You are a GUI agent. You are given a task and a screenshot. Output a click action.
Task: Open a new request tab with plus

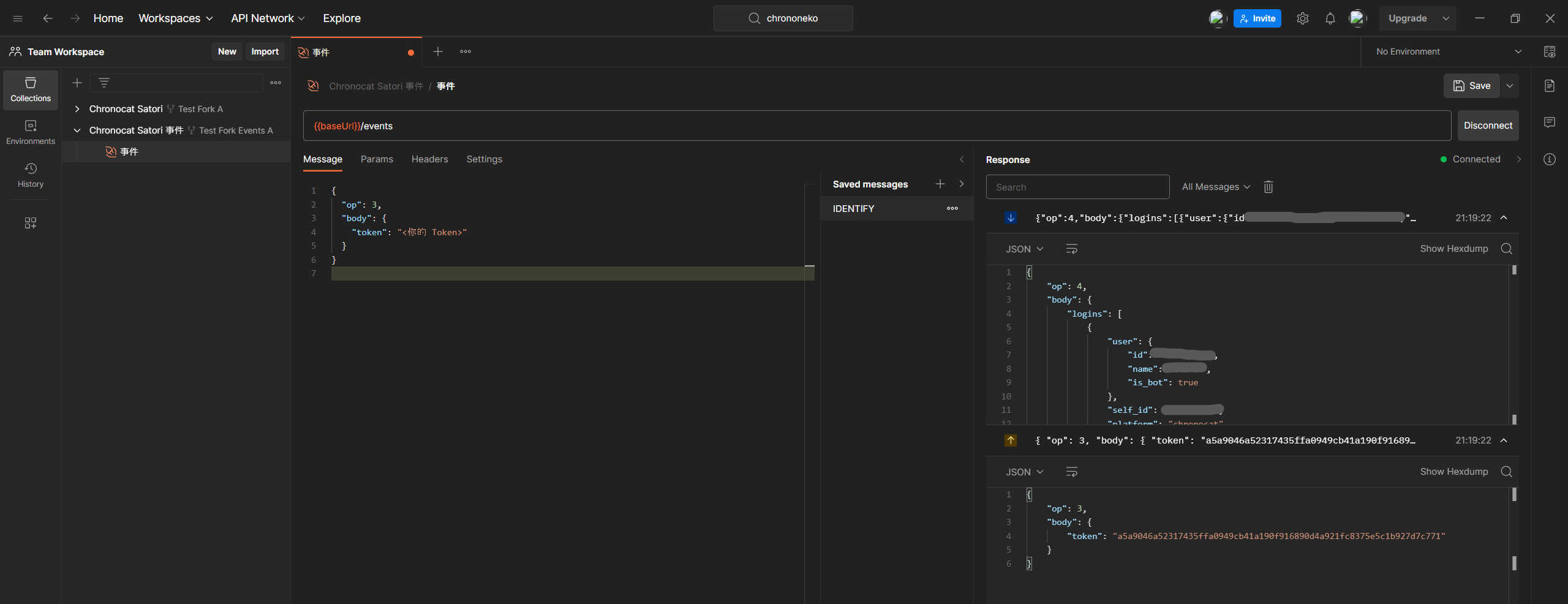tap(438, 51)
